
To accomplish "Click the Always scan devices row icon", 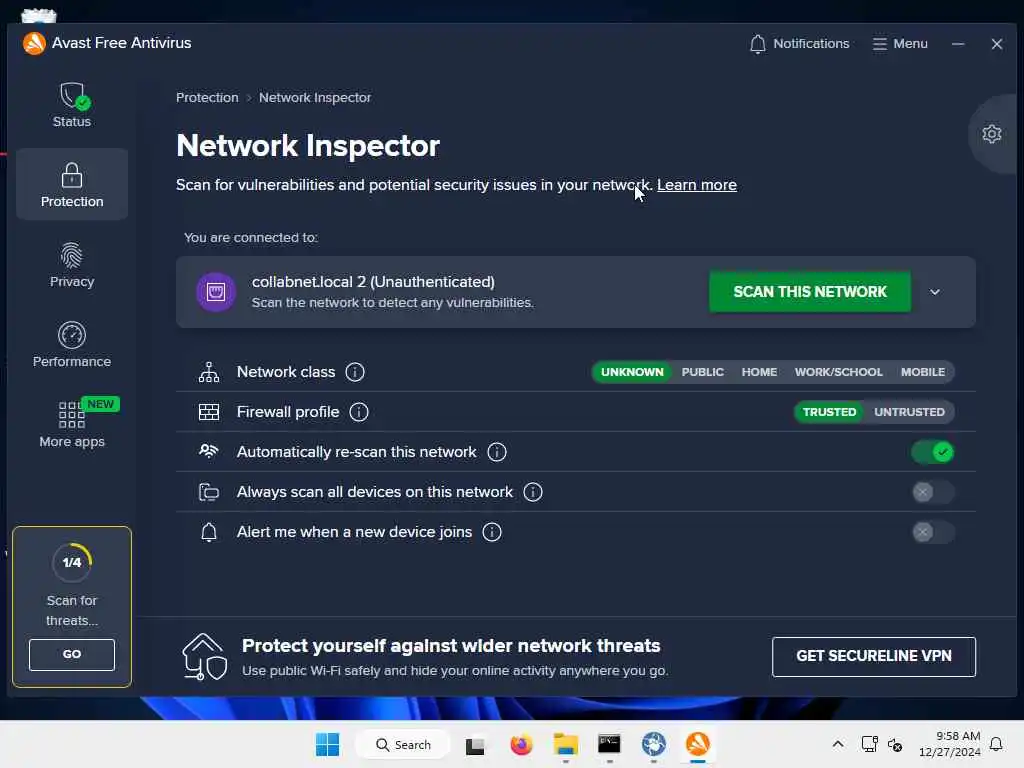I will tap(209, 492).
